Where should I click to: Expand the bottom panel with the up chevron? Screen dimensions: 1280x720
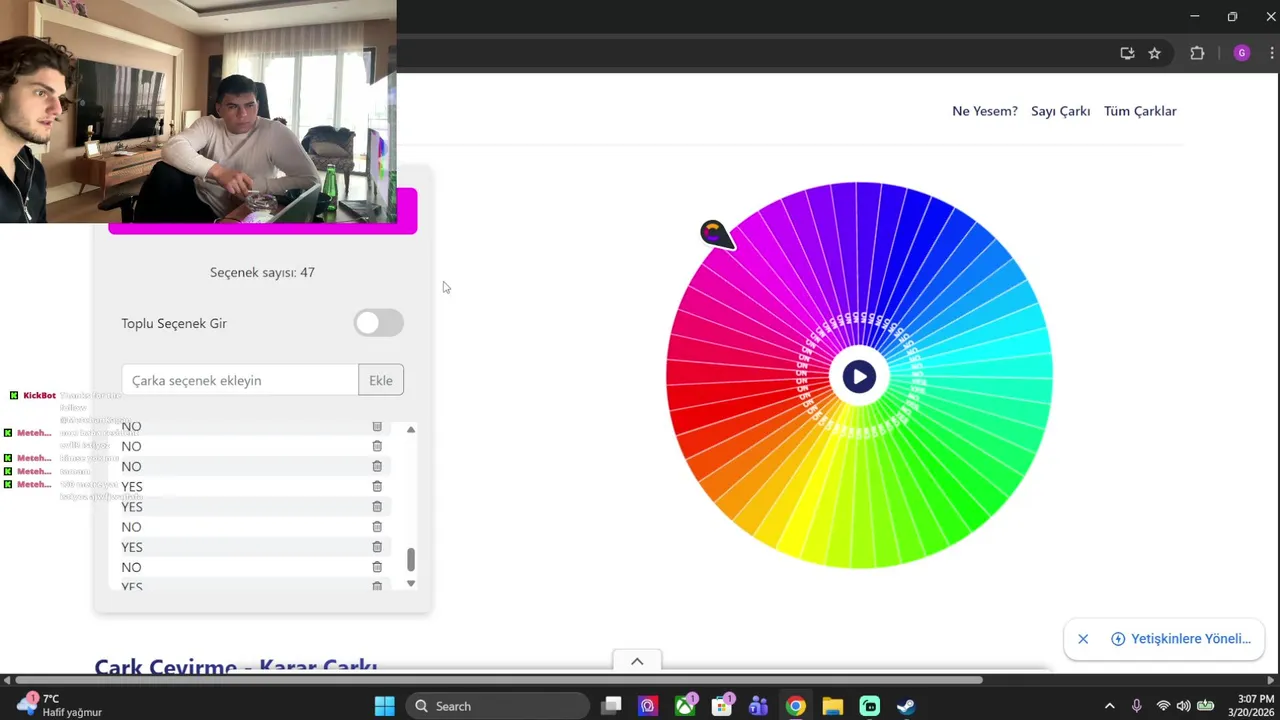[637, 661]
